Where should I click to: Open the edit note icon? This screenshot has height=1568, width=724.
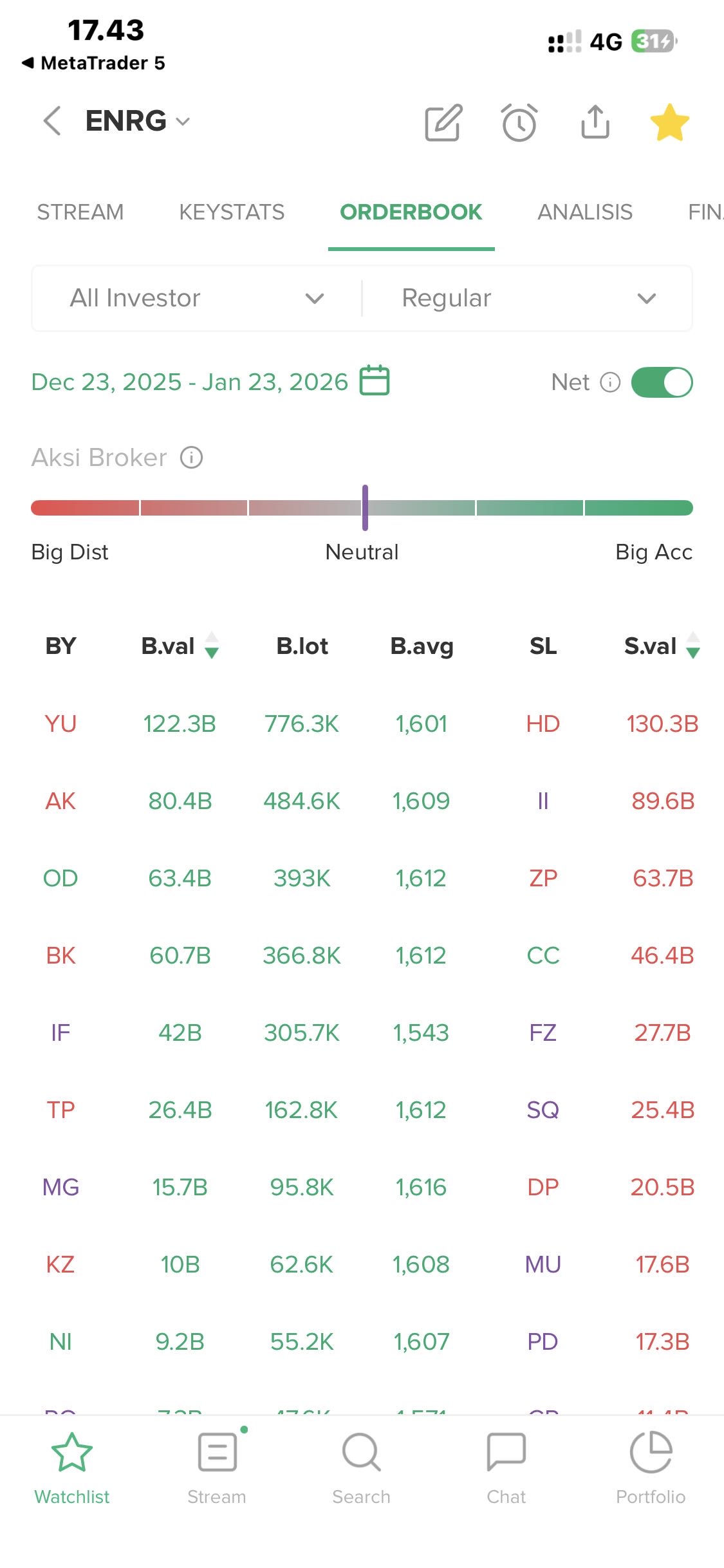click(443, 122)
